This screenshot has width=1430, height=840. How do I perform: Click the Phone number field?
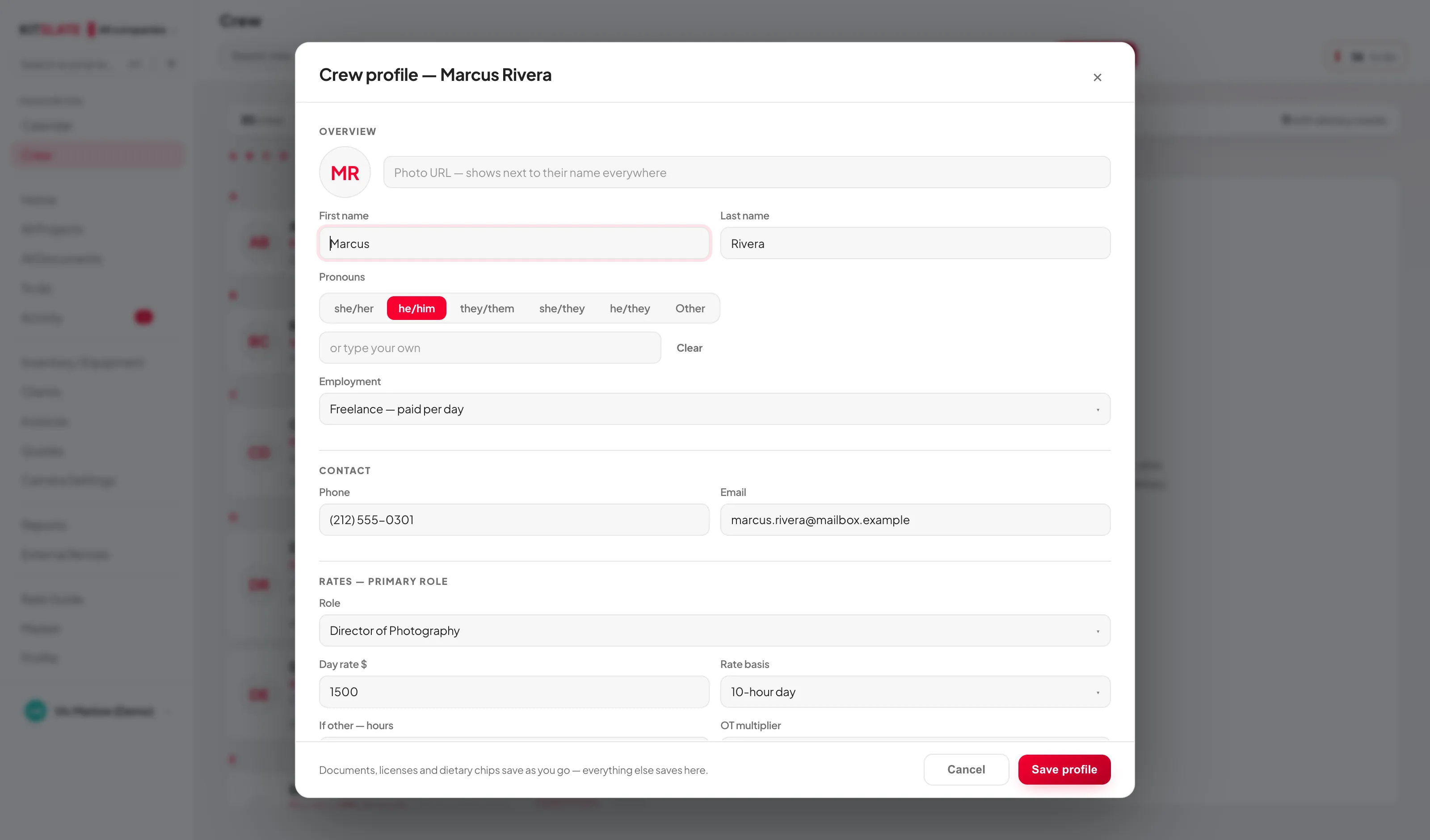514,520
